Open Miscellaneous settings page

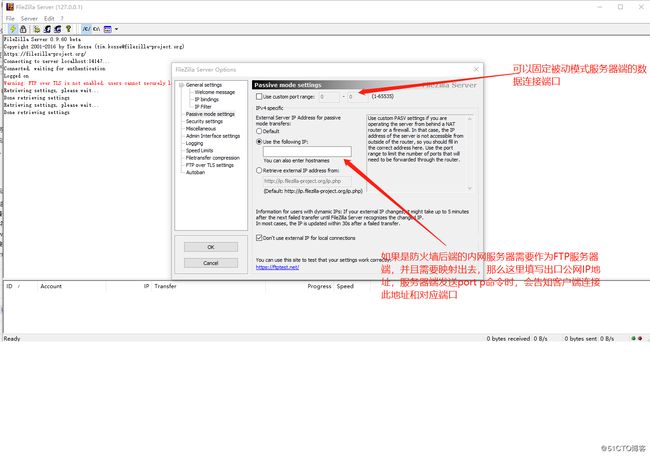[x=201, y=129]
